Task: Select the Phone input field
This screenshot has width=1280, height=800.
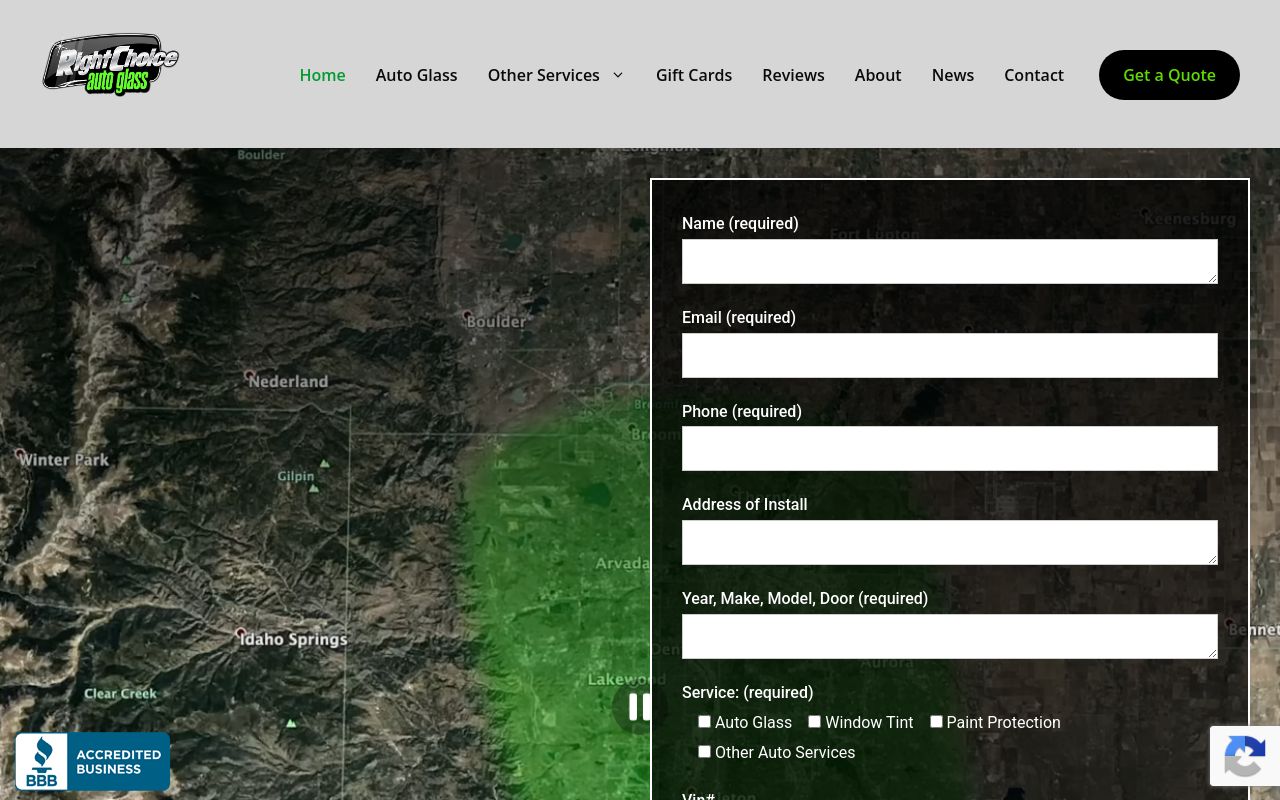Action: (x=950, y=449)
